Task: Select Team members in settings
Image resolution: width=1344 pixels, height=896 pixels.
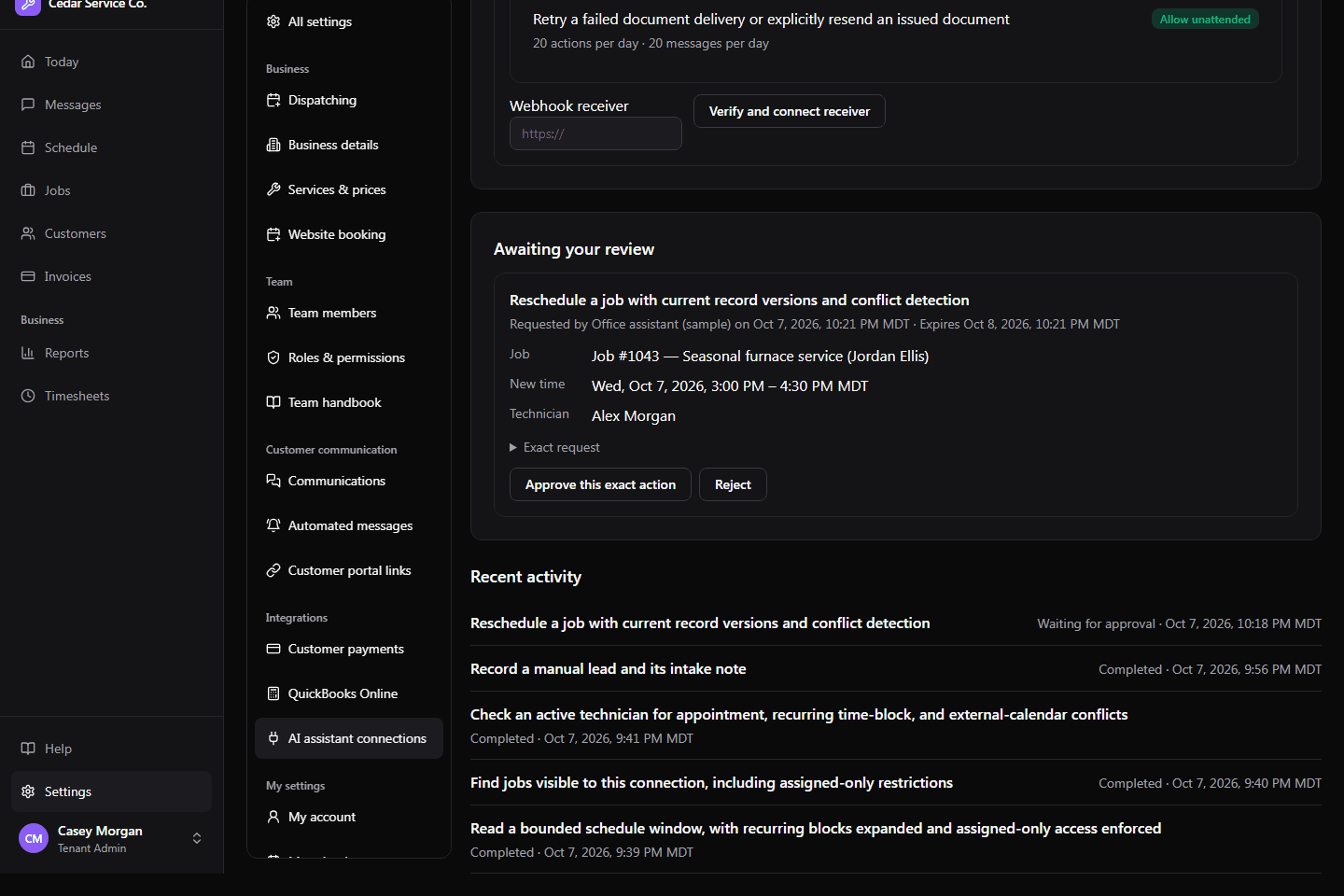Action: tap(349, 313)
